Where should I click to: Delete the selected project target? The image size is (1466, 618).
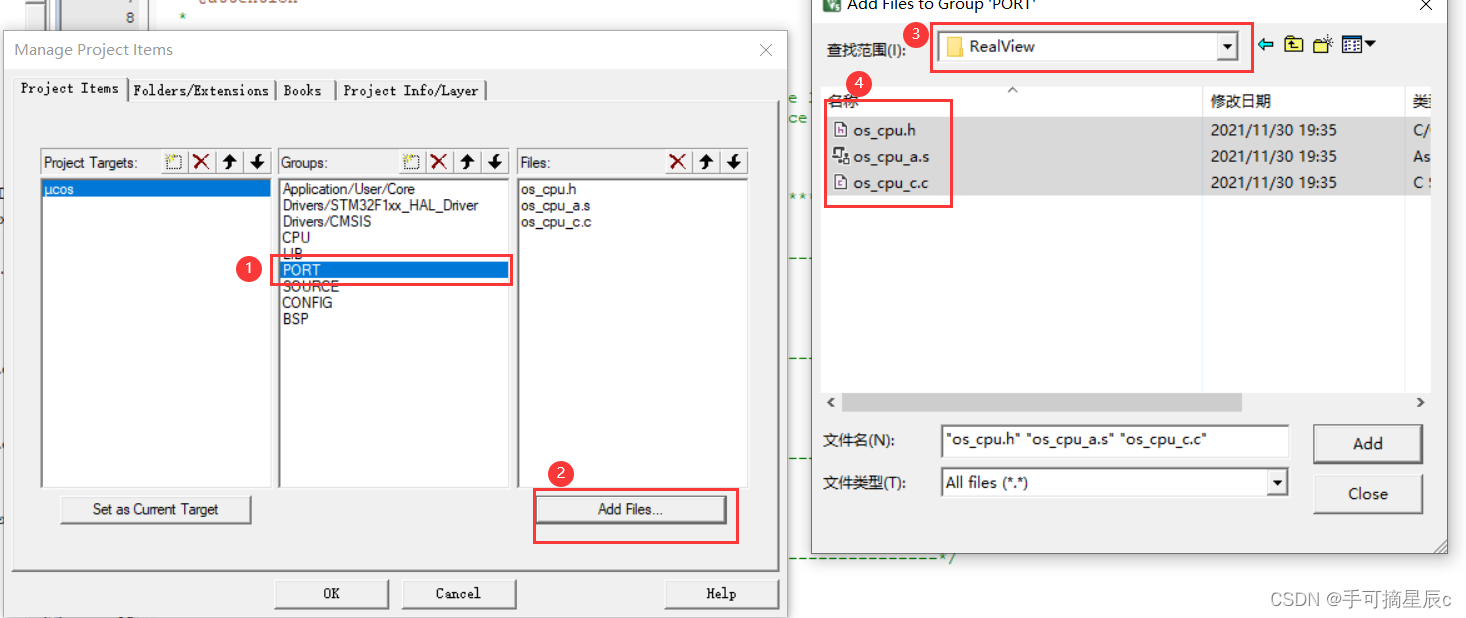201,162
